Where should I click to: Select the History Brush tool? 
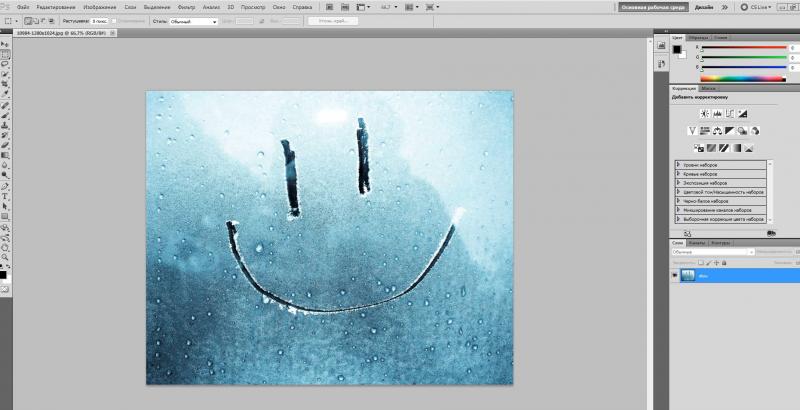pos(5,135)
